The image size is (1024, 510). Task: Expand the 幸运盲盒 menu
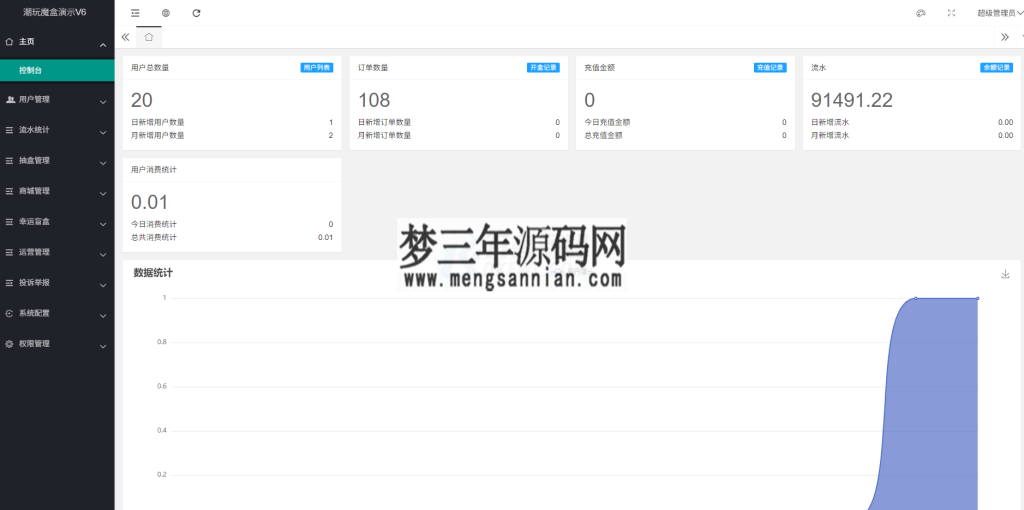[x=57, y=221]
